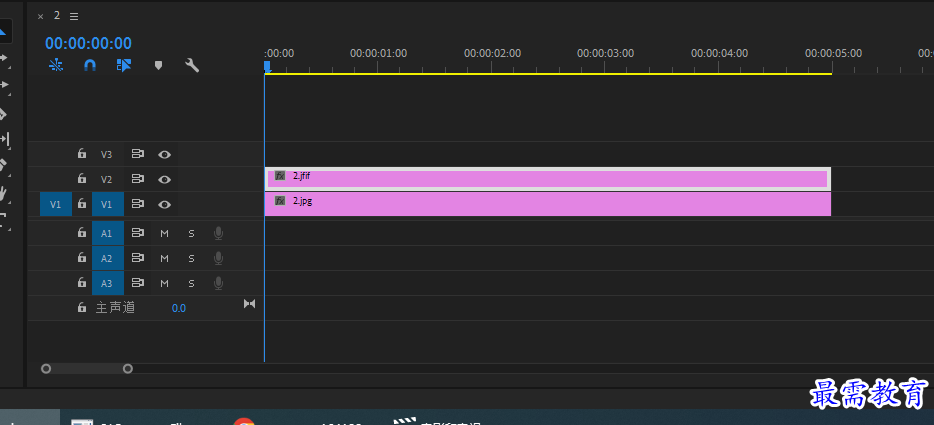934x425 pixels.
Task: Toggle lock on track A2
Action: (82, 258)
